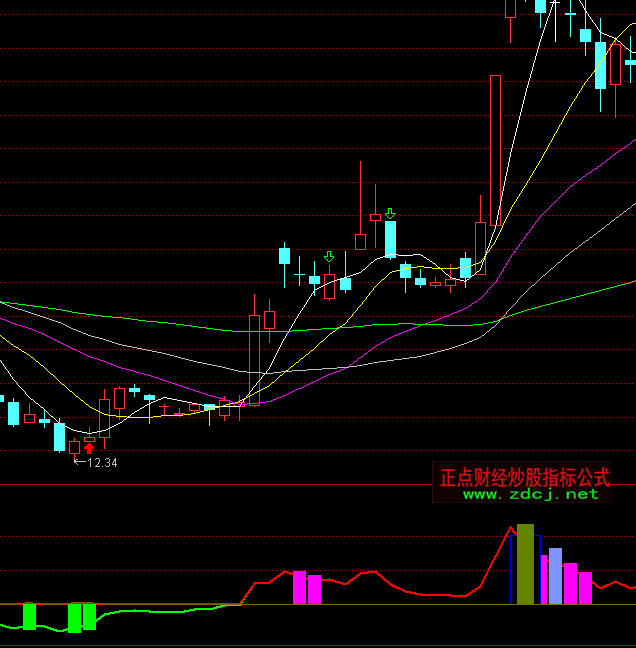Click the leftmost green indicator bar
Image resolution: width=636 pixels, height=648 pixels.
[29, 616]
